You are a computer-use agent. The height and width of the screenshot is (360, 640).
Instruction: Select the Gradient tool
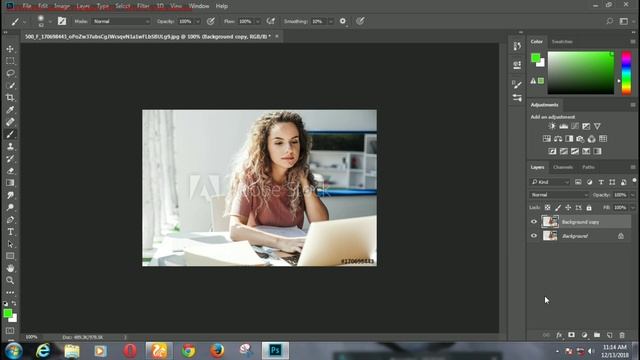(x=10, y=183)
